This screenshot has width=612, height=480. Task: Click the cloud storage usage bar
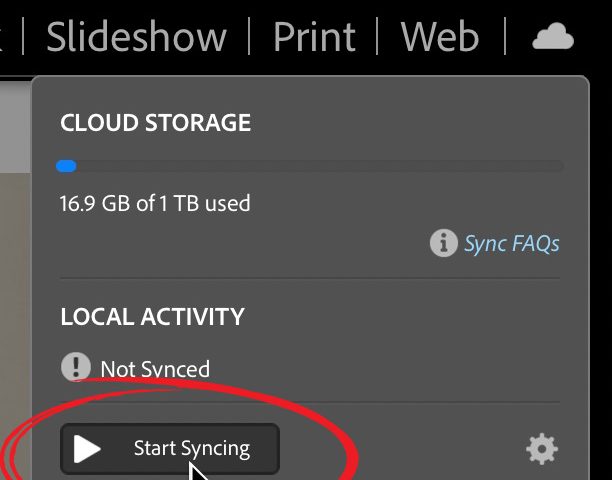click(x=310, y=166)
